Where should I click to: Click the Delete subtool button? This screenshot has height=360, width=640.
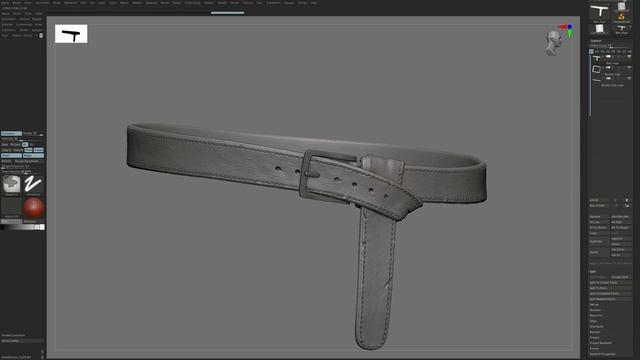(599, 252)
